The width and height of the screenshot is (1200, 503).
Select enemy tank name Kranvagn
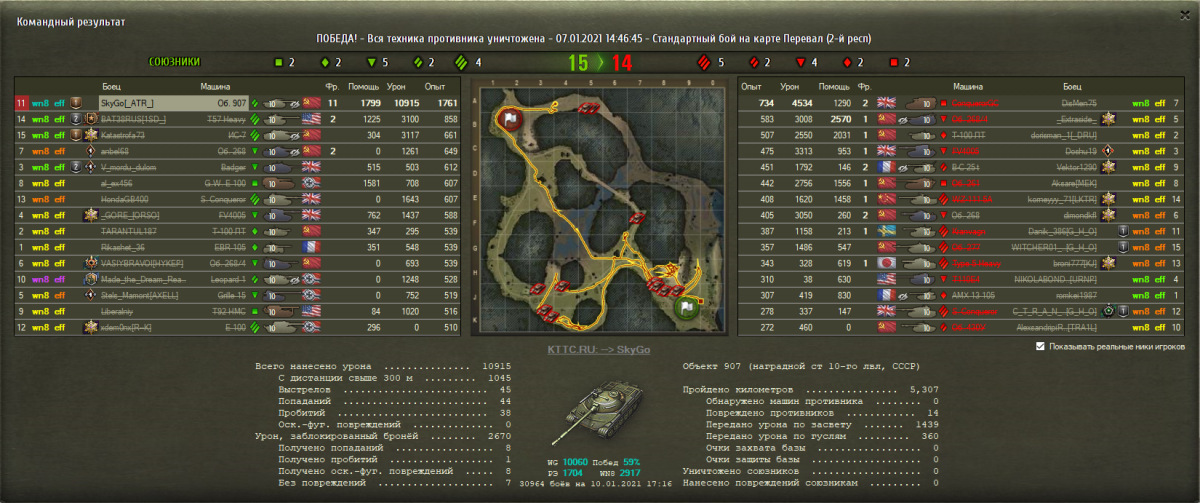(x=968, y=231)
